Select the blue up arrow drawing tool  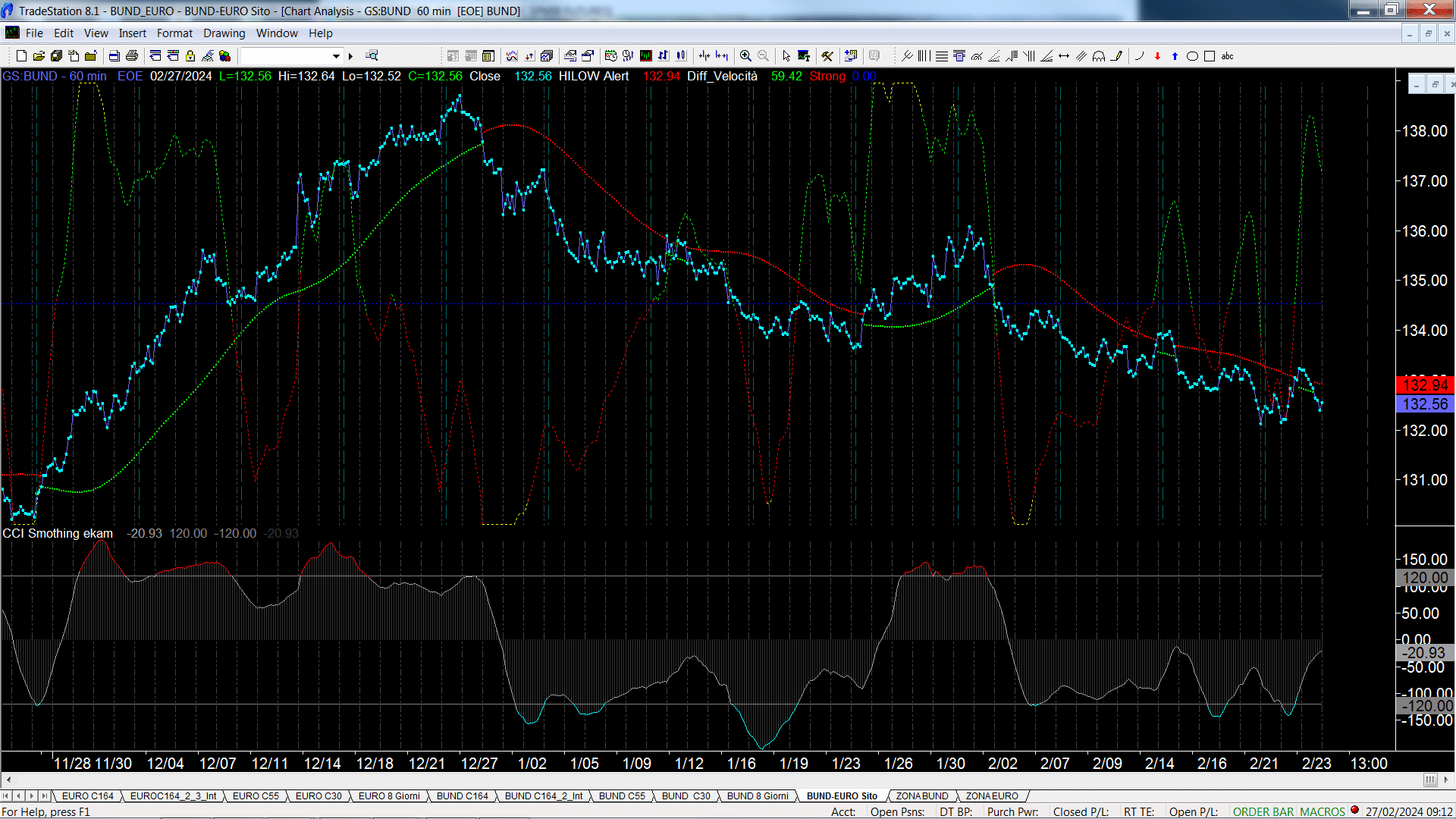click(1175, 56)
